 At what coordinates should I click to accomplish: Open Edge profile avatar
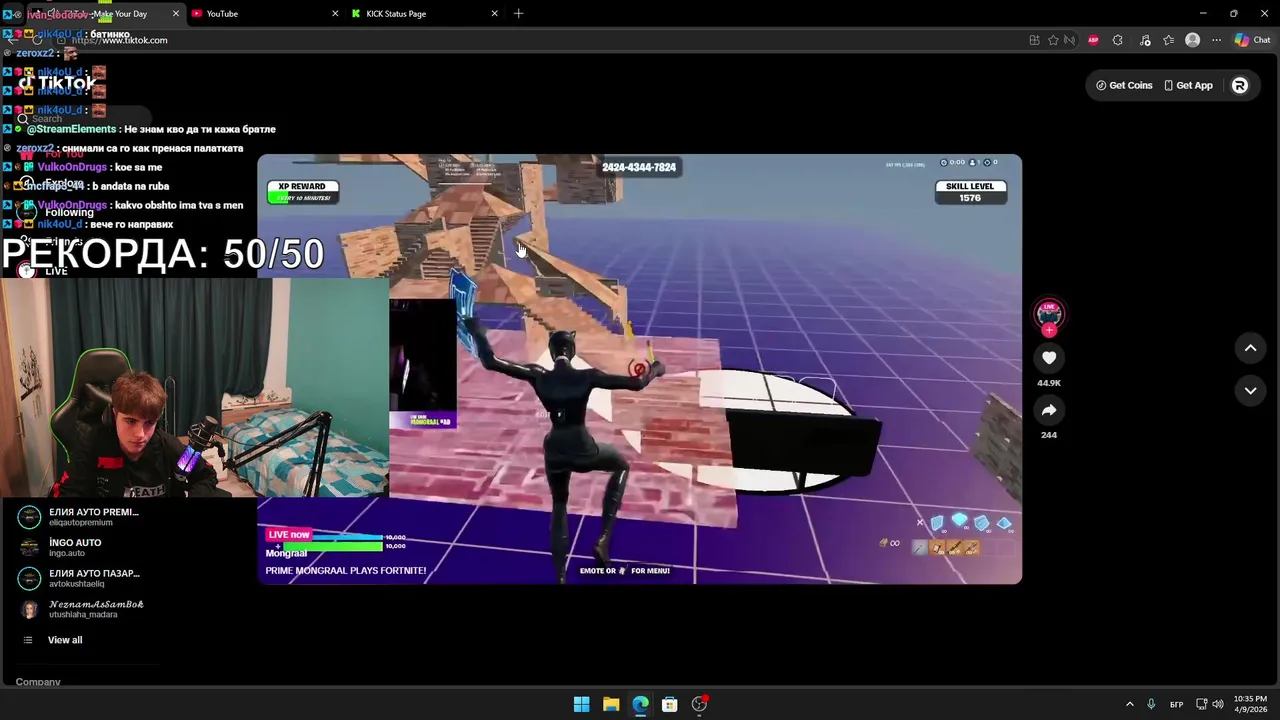point(1192,40)
